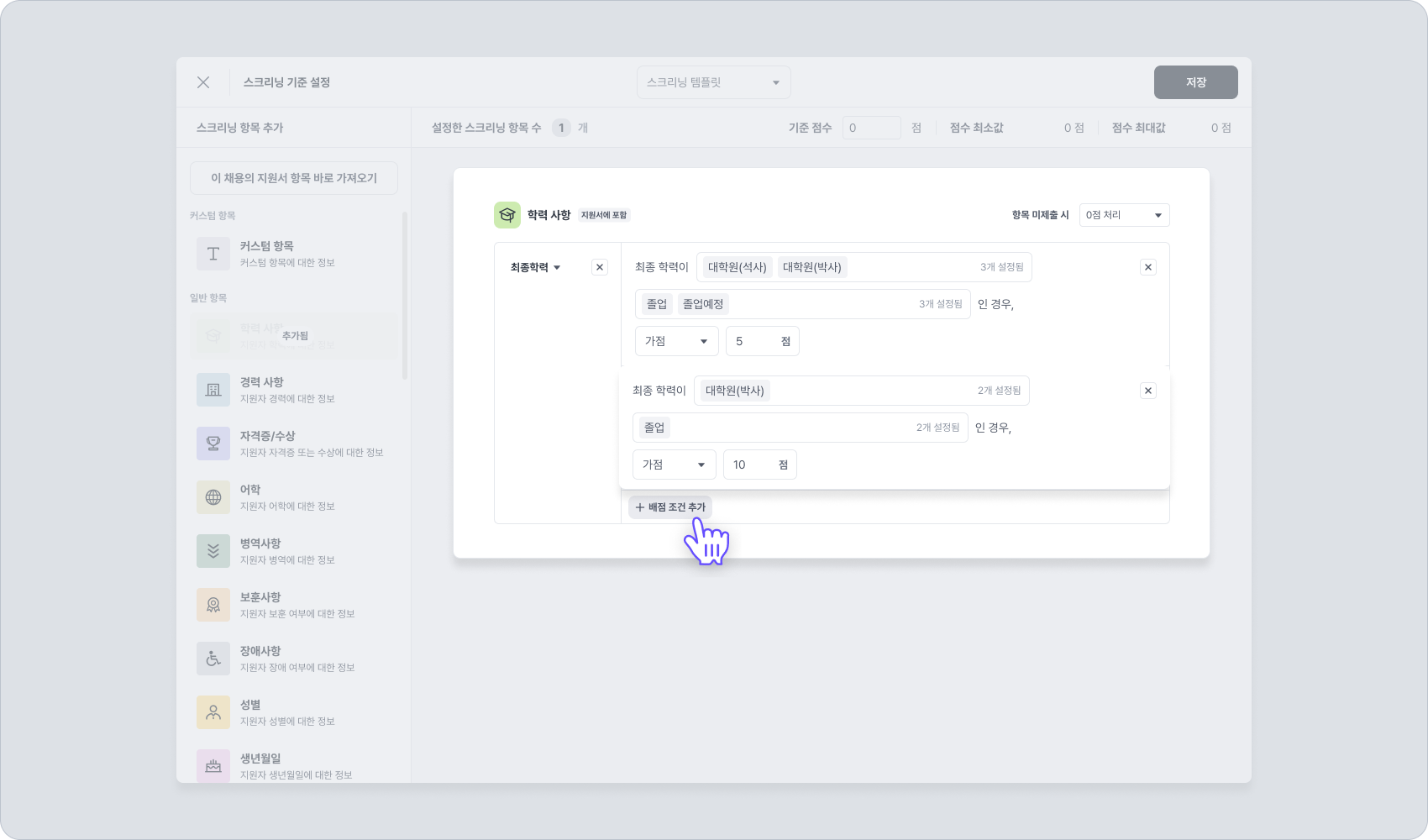Add the 성별 person icon item
This screenshot has height=840, width=1428.
click(213, 712)
